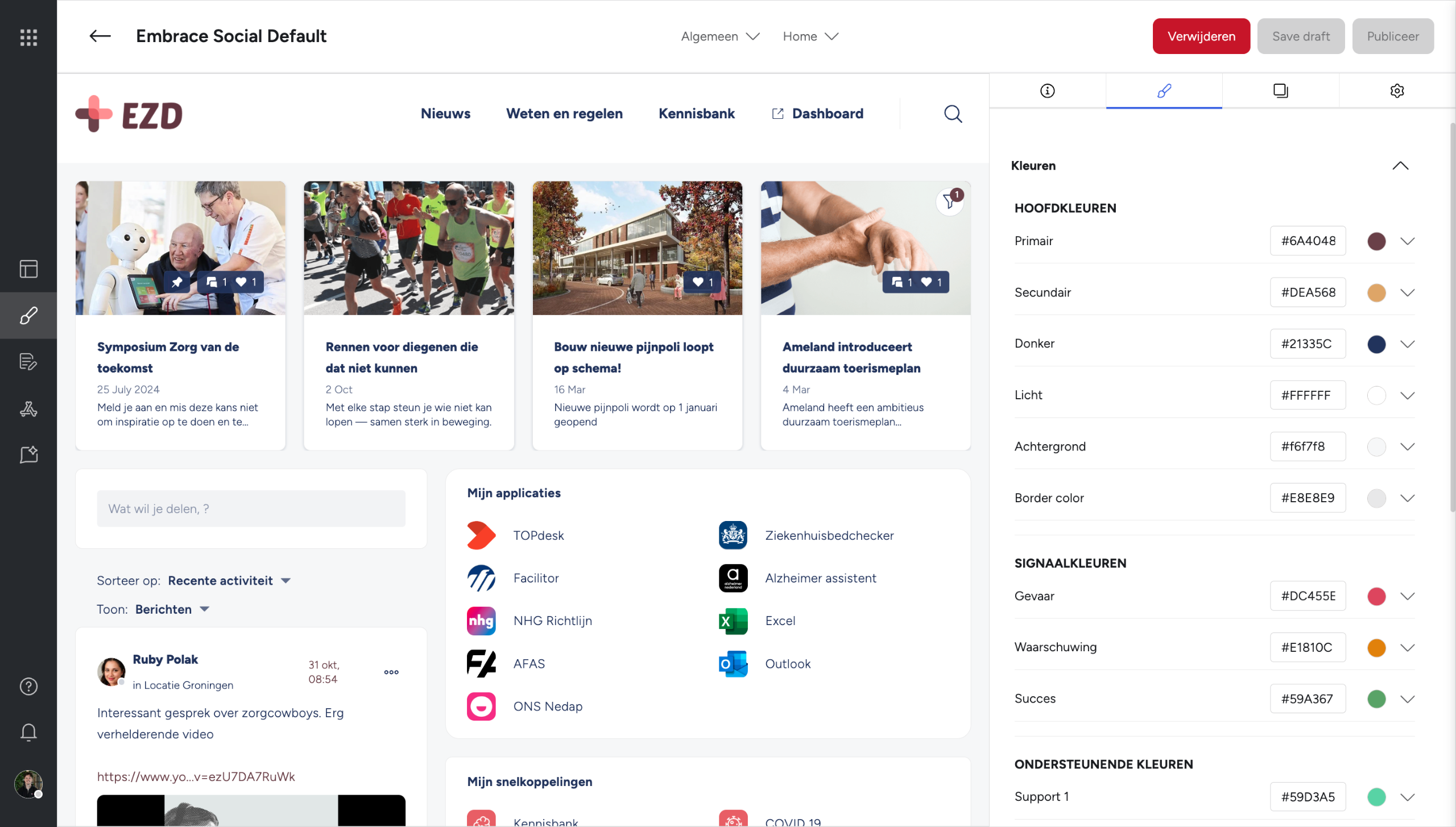
Task: Open Nieuws in preview navigation
Action: pyautogui.click(x=445, y=114)
